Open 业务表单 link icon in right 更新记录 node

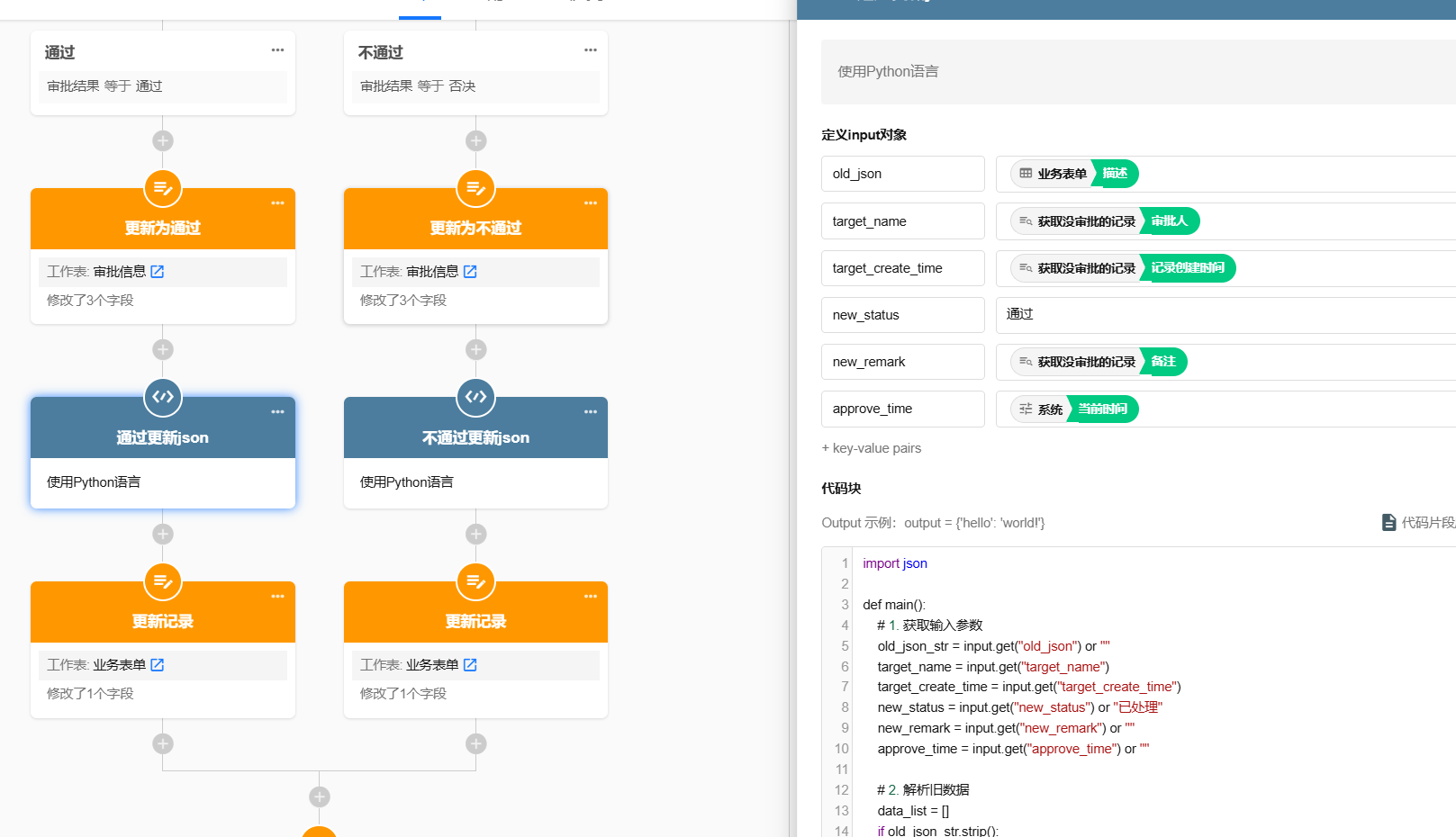click(x=470, y=665)
